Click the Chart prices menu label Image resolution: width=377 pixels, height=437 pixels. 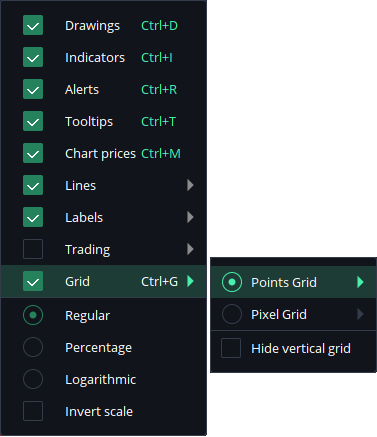click(100, 154)
